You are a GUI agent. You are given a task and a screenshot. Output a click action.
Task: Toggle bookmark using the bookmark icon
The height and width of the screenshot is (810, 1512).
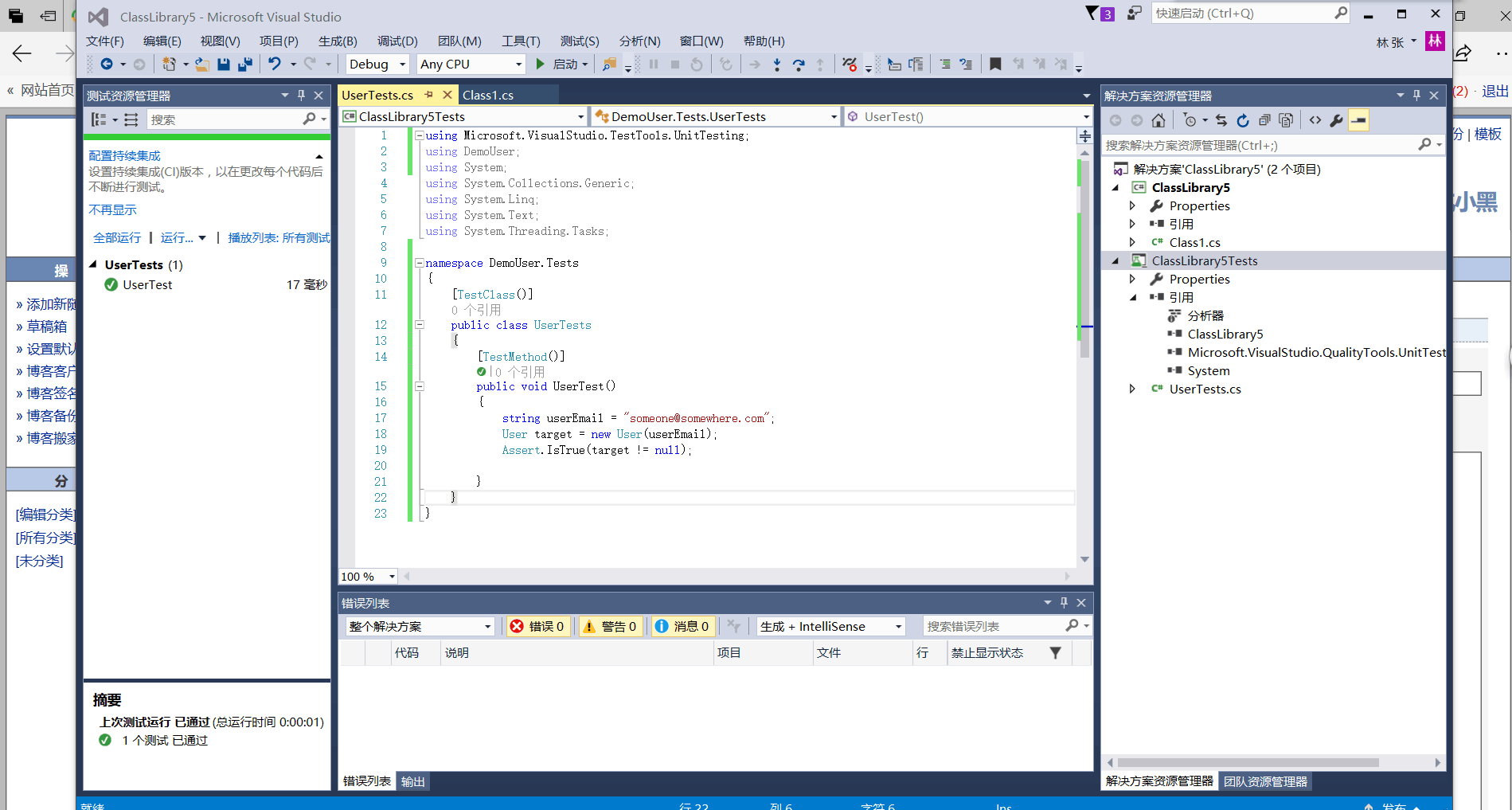995,65
